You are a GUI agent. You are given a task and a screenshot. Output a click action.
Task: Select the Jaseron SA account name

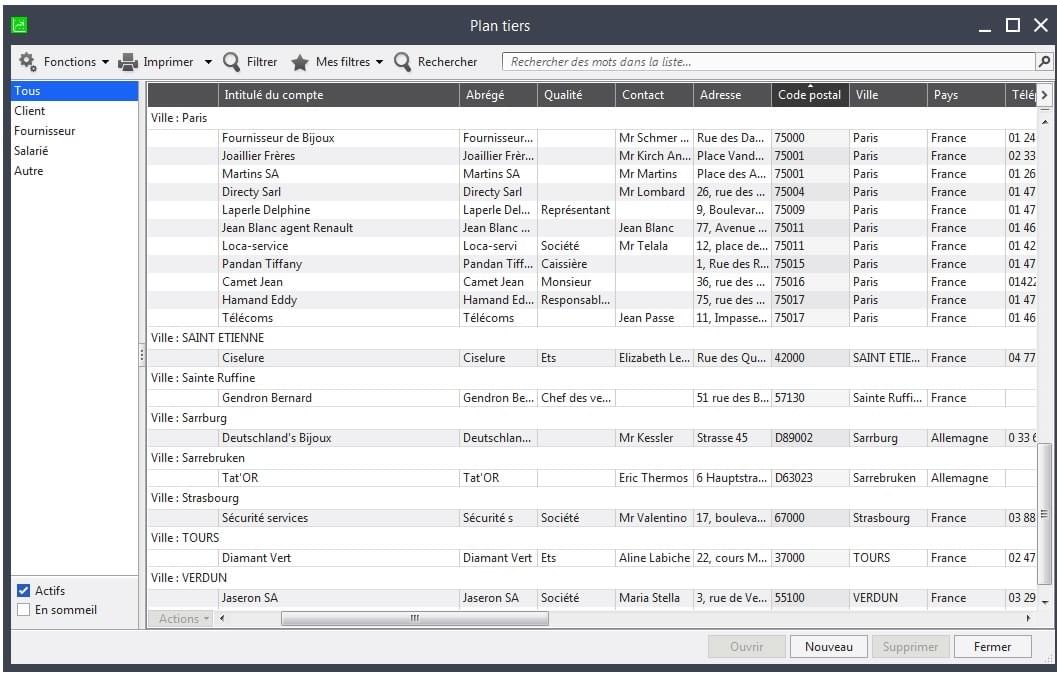249,598
